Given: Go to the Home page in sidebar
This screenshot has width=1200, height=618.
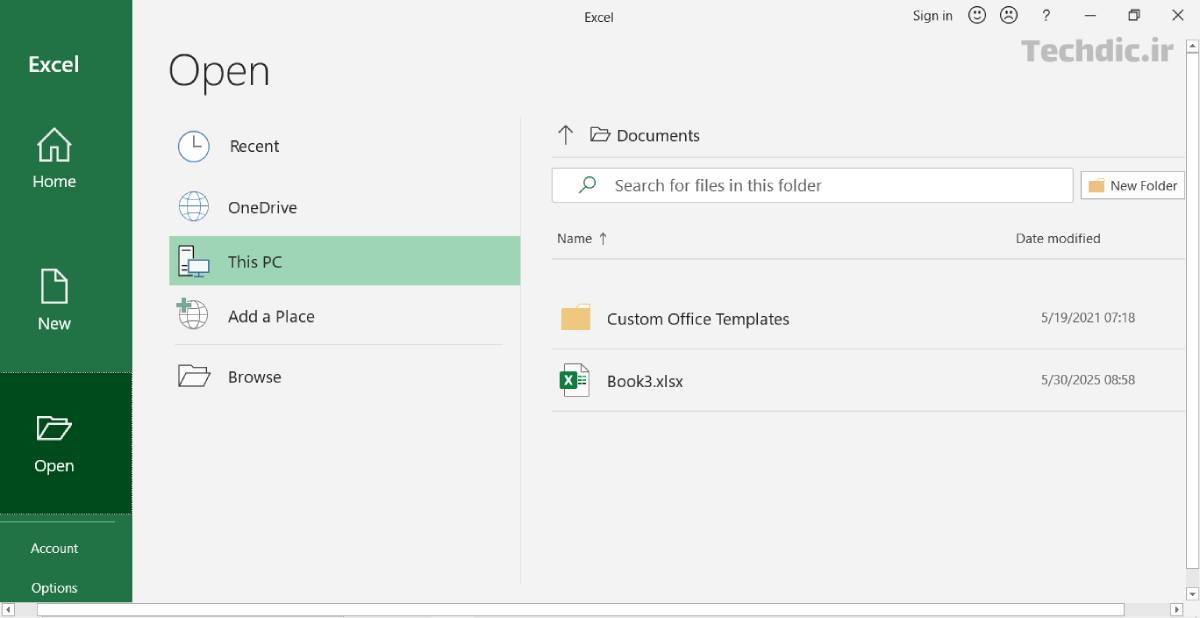Looking at the screenshot, I should [55, 159].
